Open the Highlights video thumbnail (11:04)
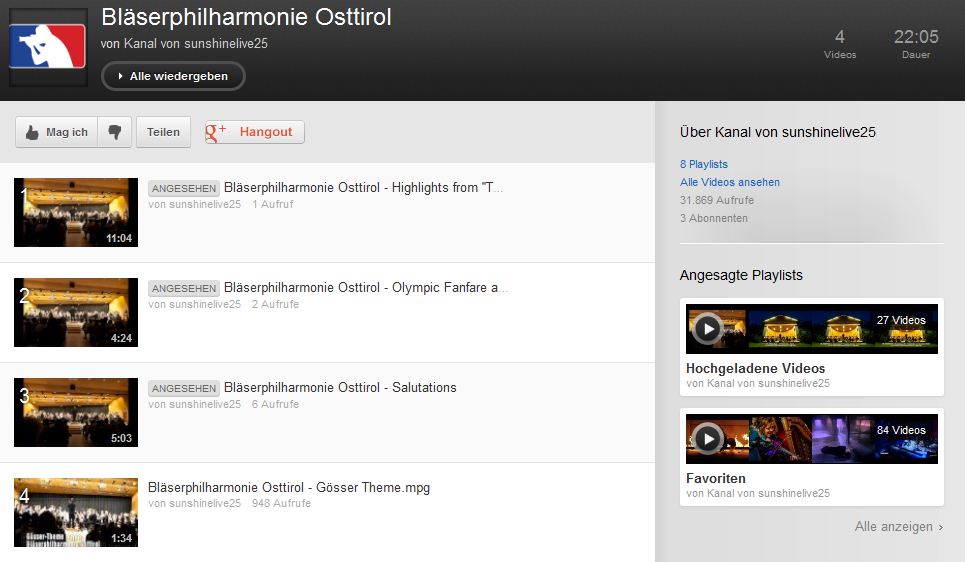The height and width of the screenshot is (562, 965). 76,212
